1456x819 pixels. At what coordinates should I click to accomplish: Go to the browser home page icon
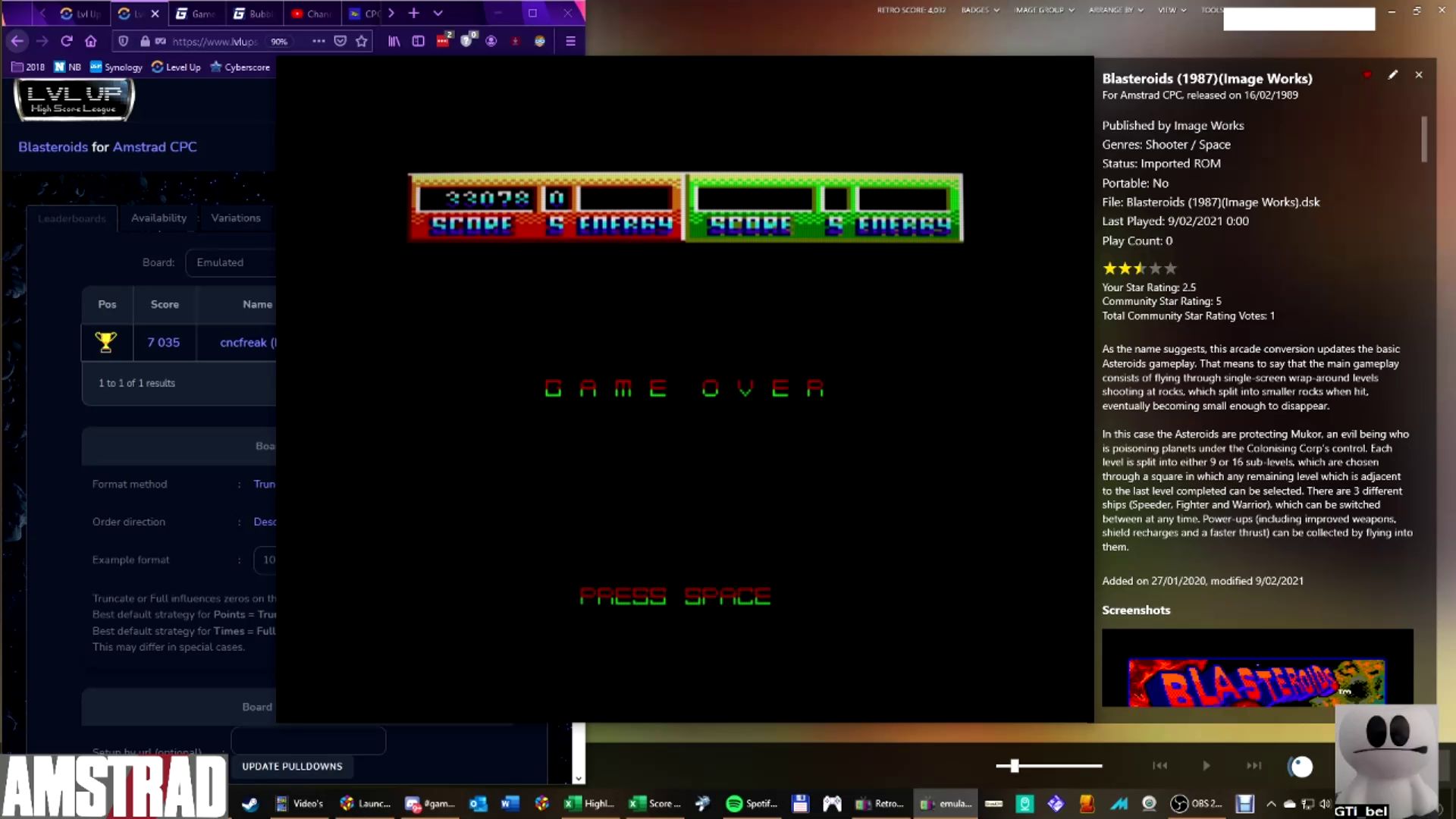click(91, 41)
